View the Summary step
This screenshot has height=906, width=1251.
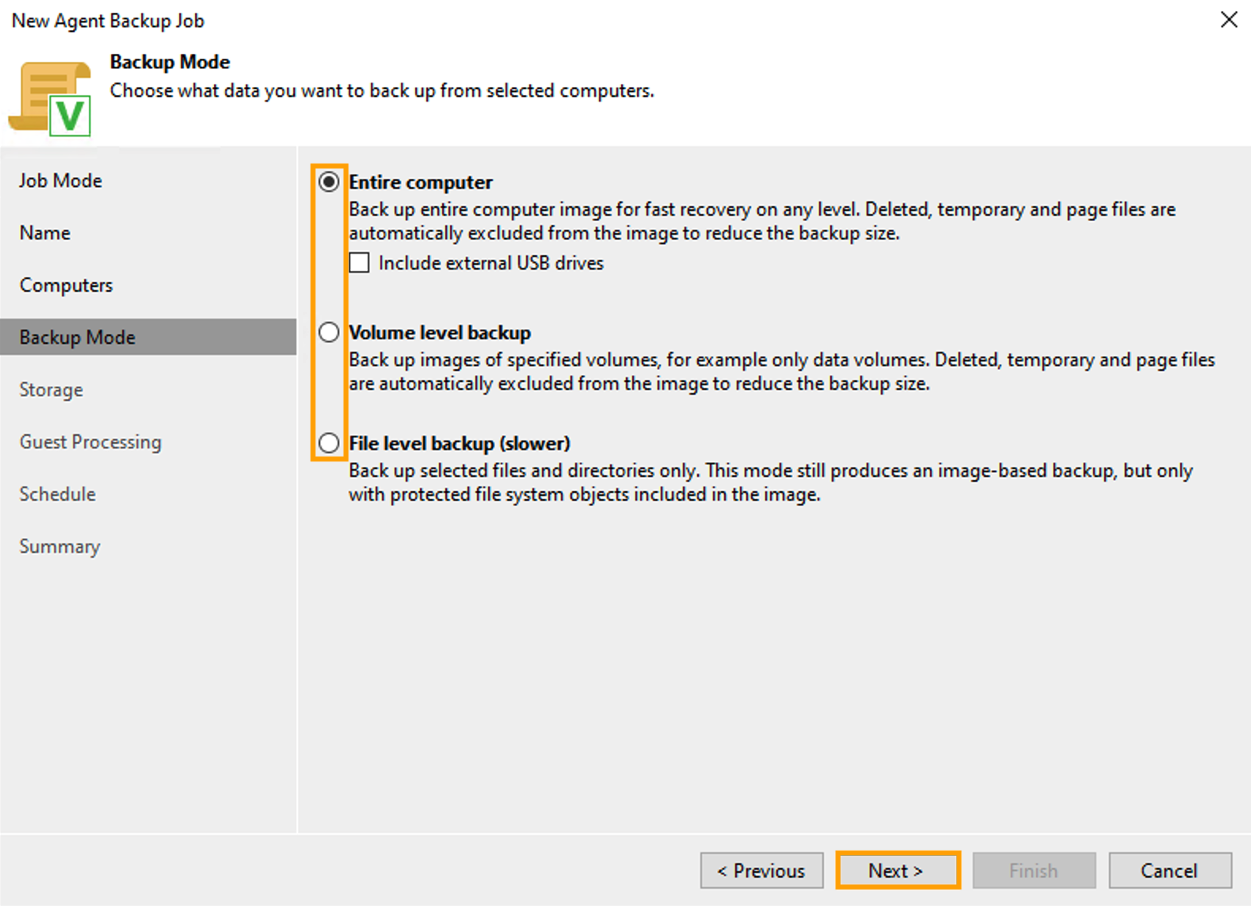(59, 546)
